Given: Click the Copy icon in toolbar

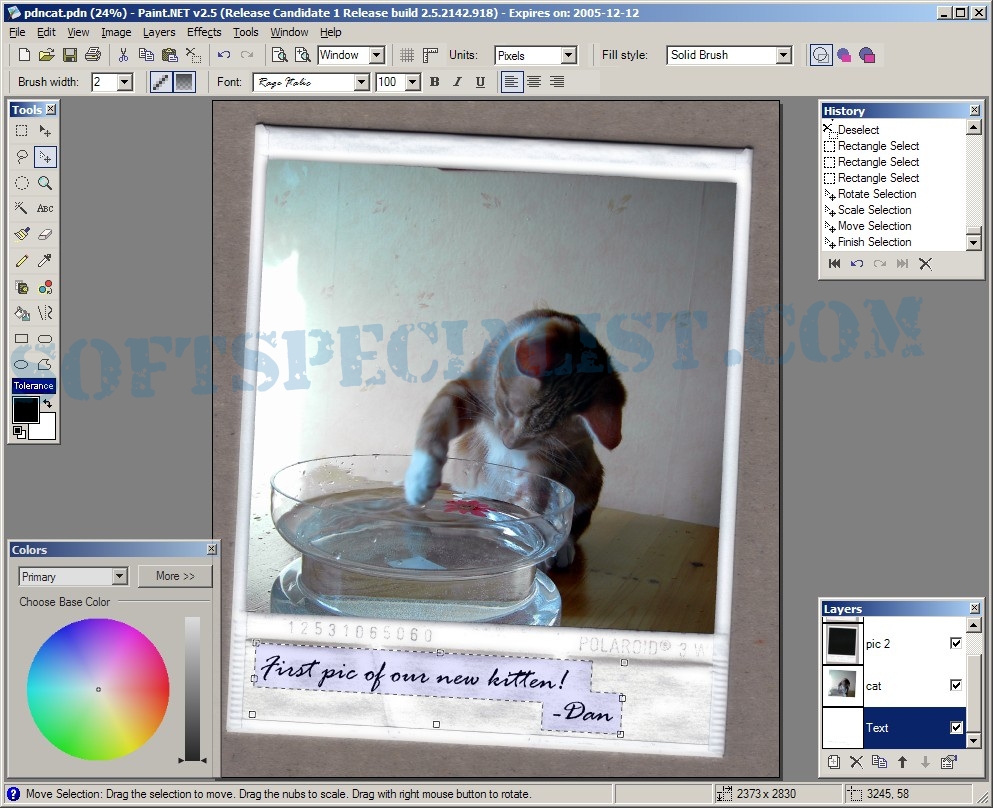Looking at the screenshot, I should pos(146,55).
